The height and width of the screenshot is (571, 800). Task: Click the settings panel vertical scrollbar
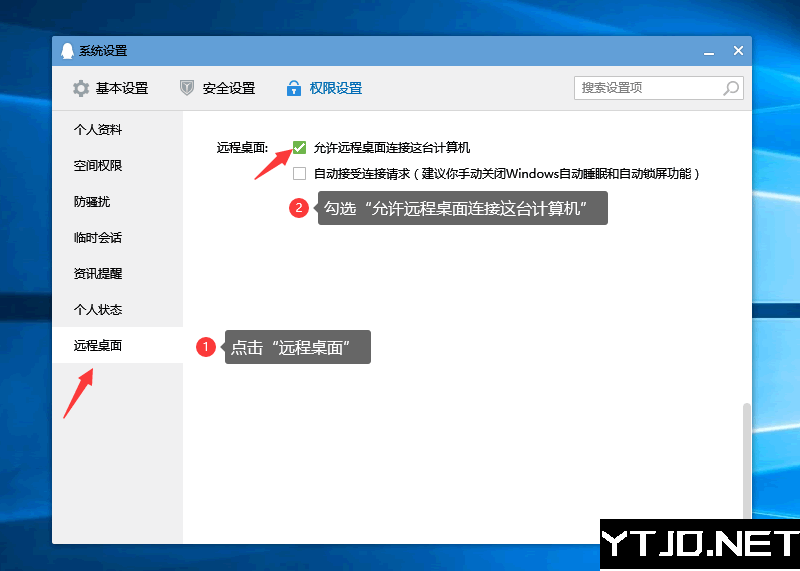(747, 462)
